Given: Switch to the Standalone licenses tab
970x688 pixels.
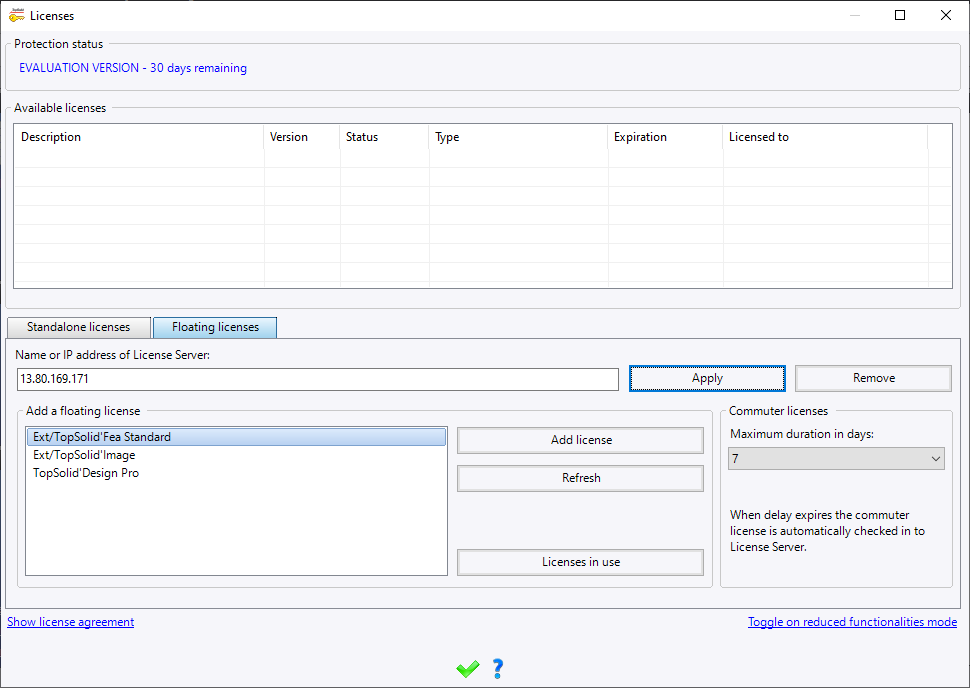Looking at the screenshot, I should coord(79,327).
